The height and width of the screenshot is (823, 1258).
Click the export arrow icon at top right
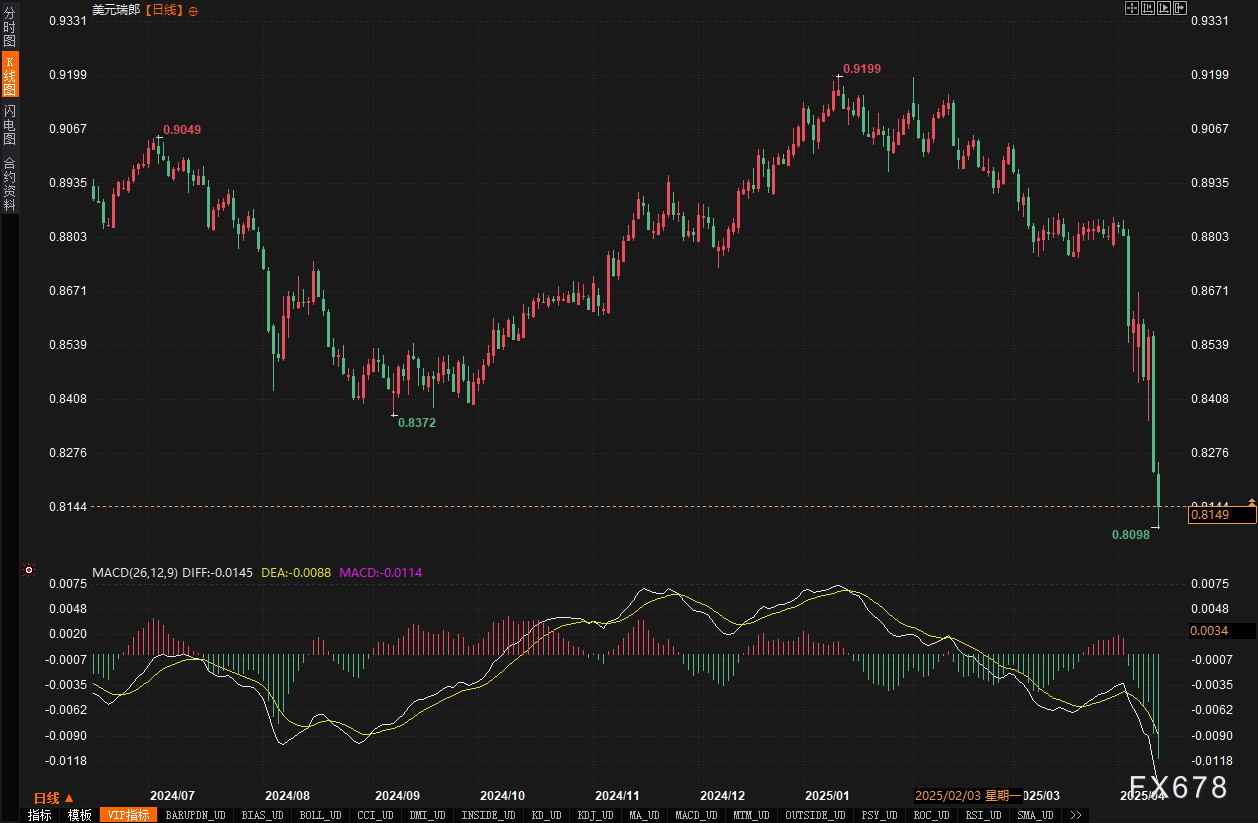(1180, 9)
